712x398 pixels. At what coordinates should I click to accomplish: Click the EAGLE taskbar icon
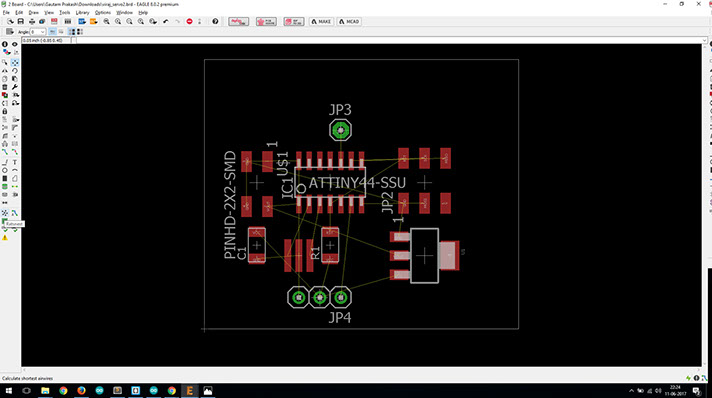click(189, 391)
